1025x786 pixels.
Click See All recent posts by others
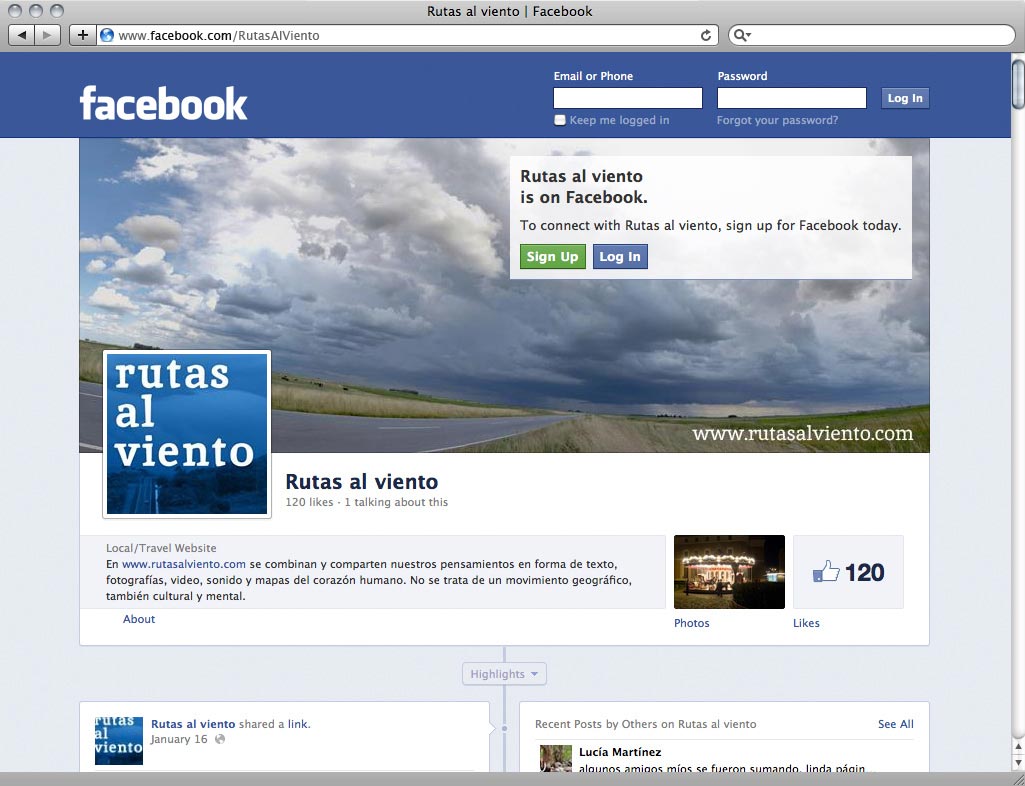point(896,724)
